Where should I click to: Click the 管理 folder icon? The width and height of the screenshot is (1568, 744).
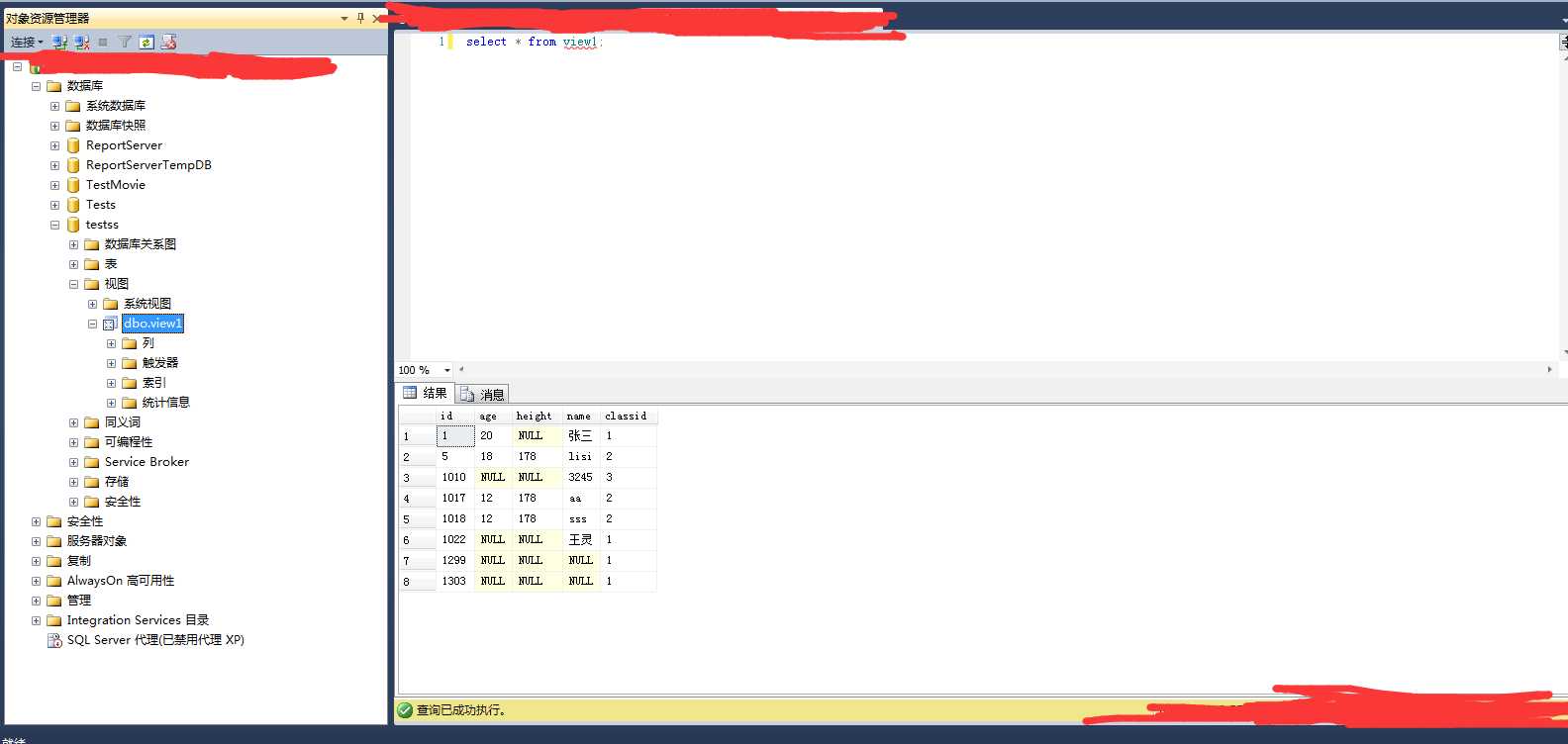[54, 601]
